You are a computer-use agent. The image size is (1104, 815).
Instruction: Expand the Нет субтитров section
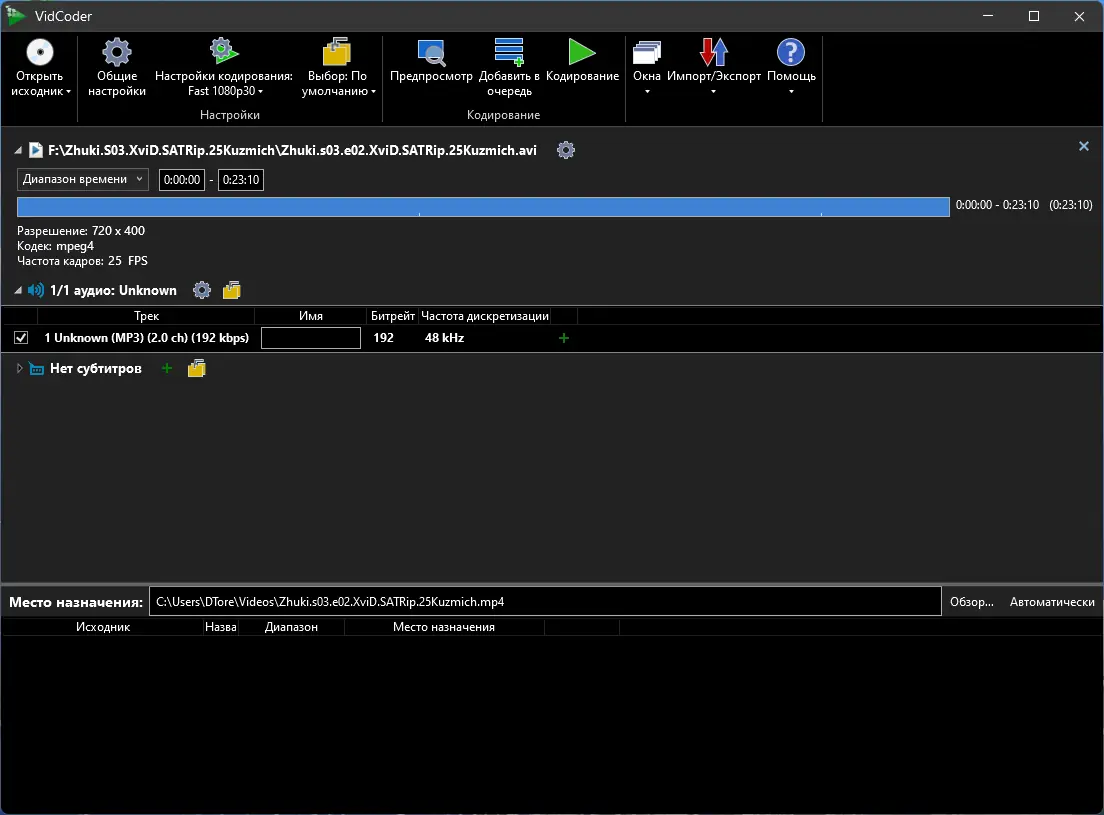[19, 368]
